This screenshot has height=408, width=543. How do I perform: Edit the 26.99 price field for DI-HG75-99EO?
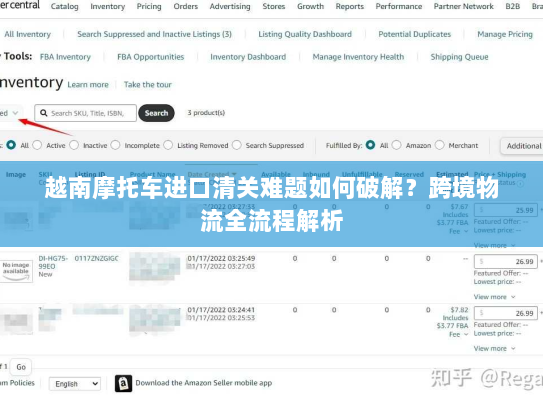[506, 261]
